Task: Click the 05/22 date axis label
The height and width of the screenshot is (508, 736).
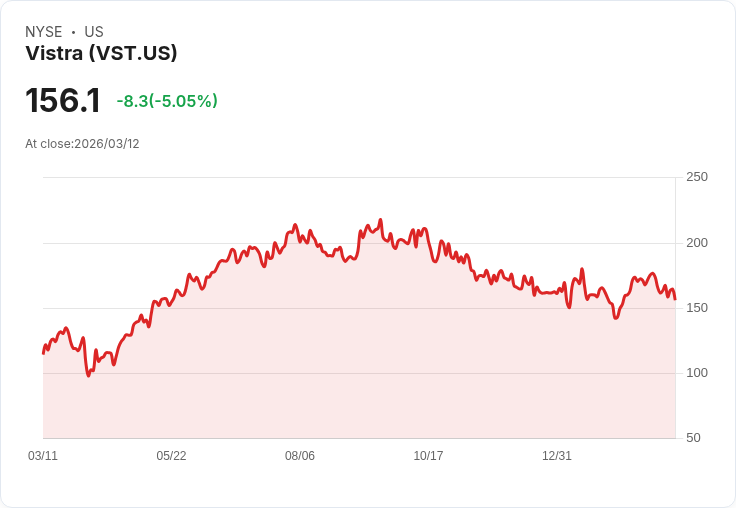Action: pyautogui.click(x=171, y=456)
